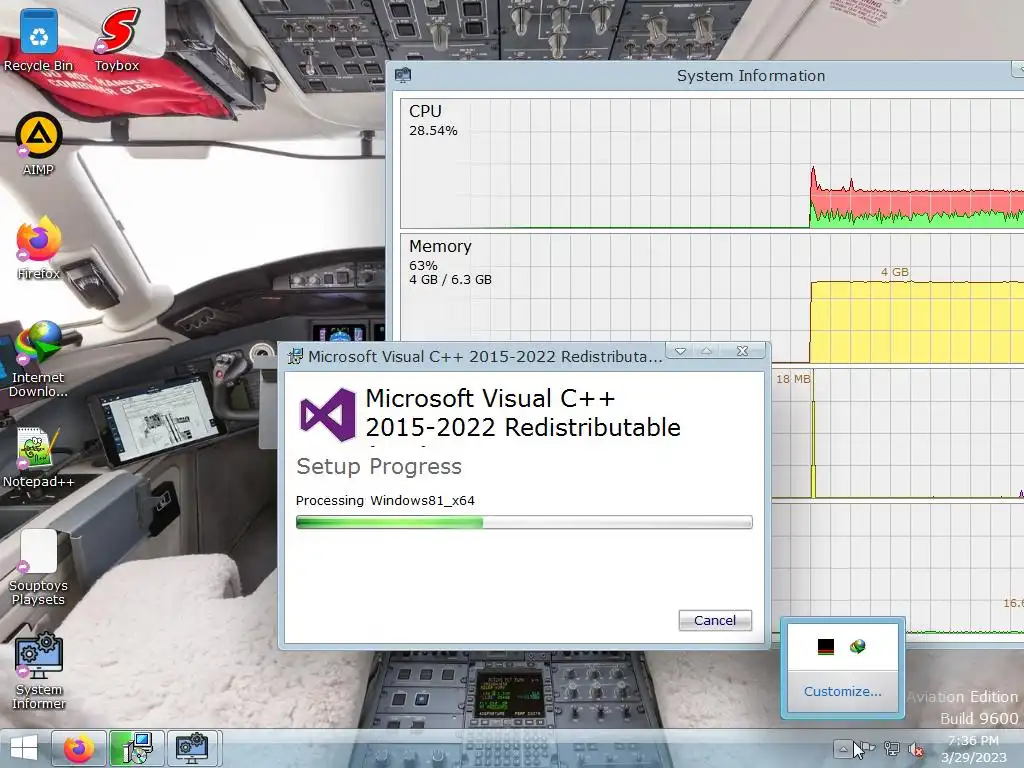Select the Visual C++ installer taskbar item
Image resolution: width=1024 pixels, height=768 pixels.
(x=136, y=748)
